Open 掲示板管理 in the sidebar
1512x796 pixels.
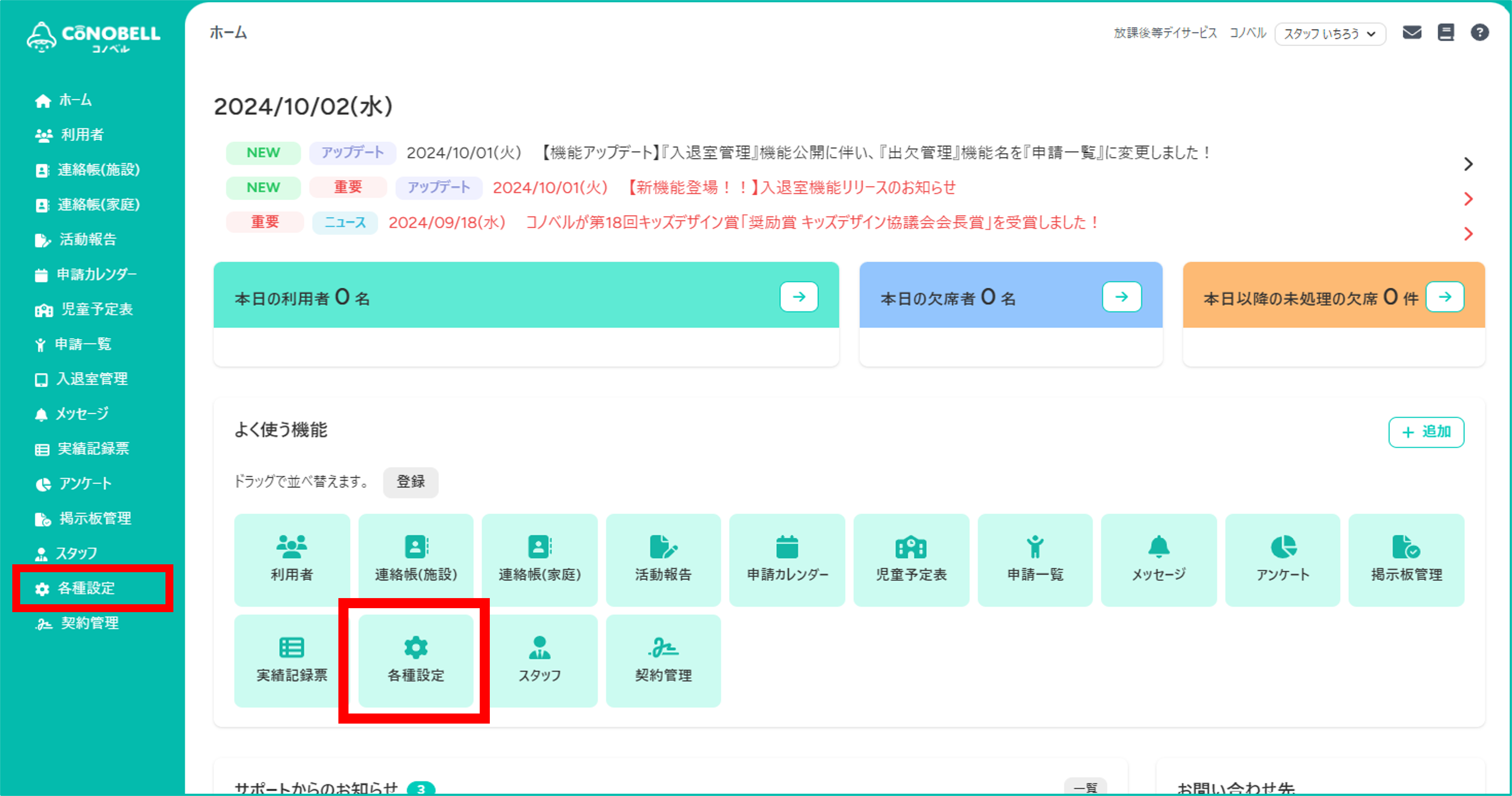tap(83, 519)
